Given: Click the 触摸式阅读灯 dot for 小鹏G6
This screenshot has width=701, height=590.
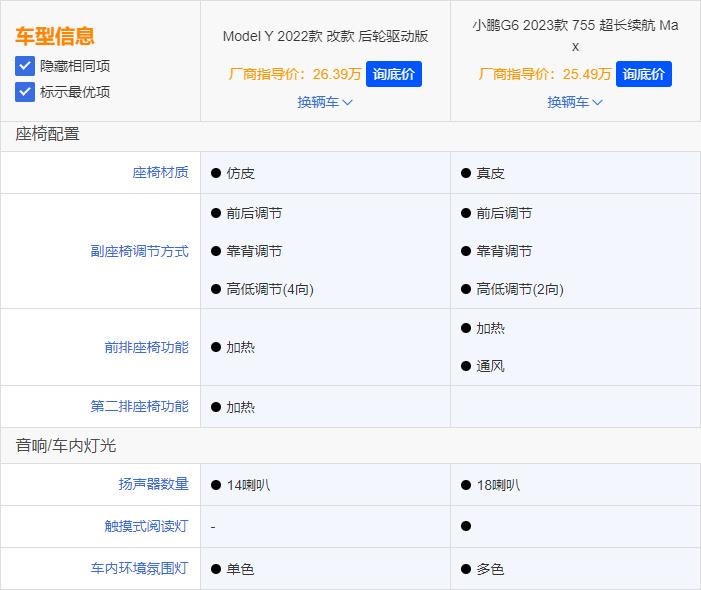Looking at the screenshot, I should pyautogui.click(x=466, y=526).
